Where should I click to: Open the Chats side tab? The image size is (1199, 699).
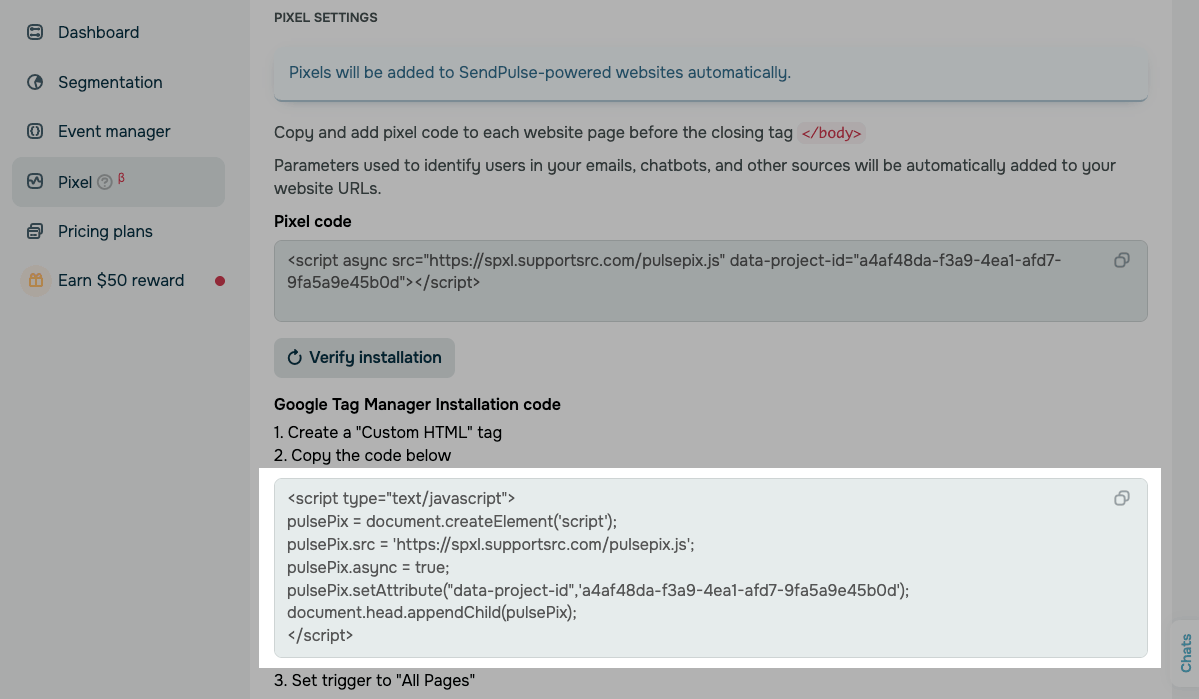tap(1186, 652)
